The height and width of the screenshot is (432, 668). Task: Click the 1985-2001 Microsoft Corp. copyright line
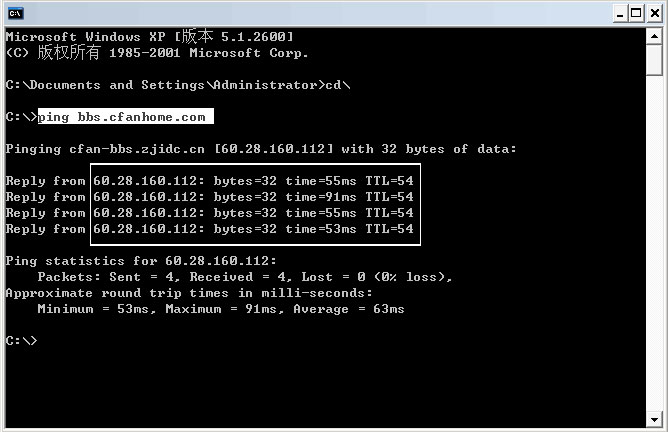pyautogui.click(x=157, y=53)
